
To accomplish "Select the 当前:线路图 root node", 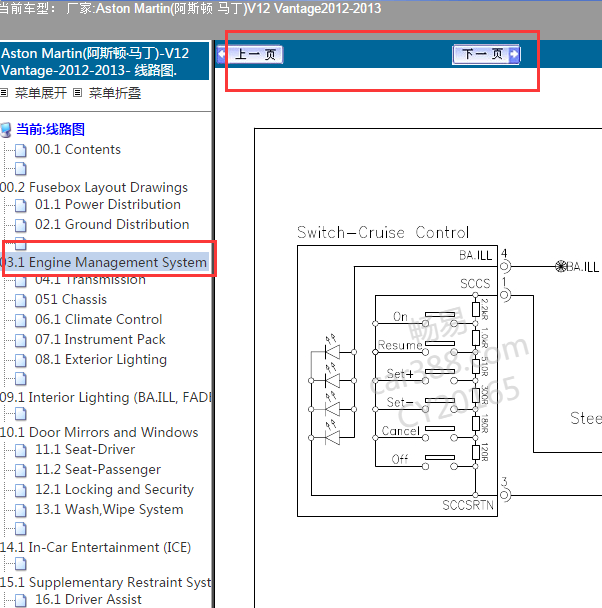I will (x=50, y=129).
